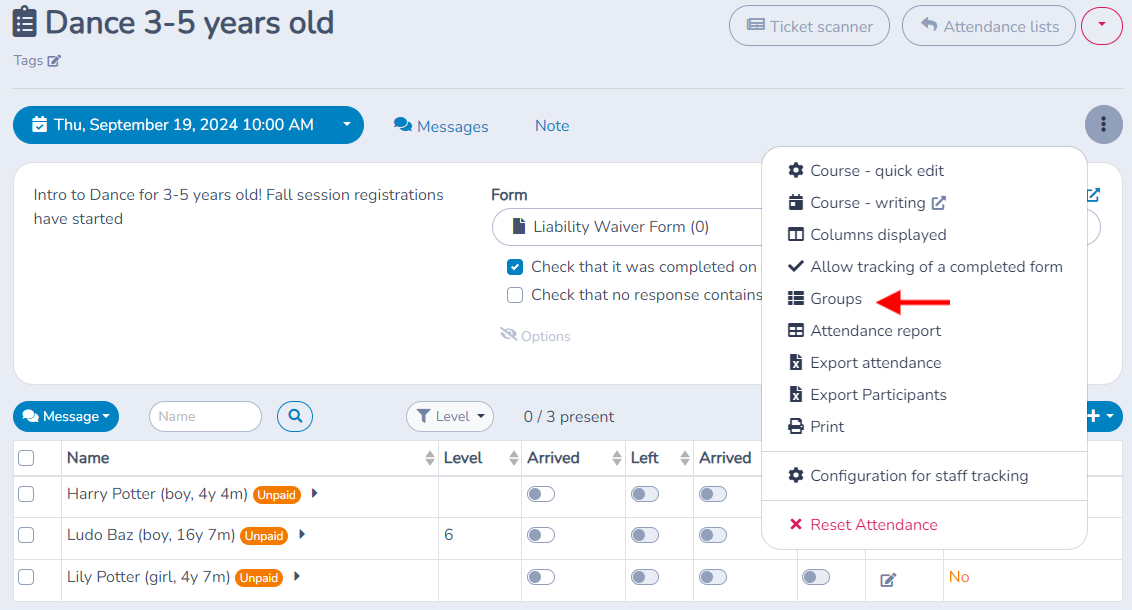This screenshot has width=1132, height=610.
Task: Tick the select-all checkbox in table header
Action: 26,458
